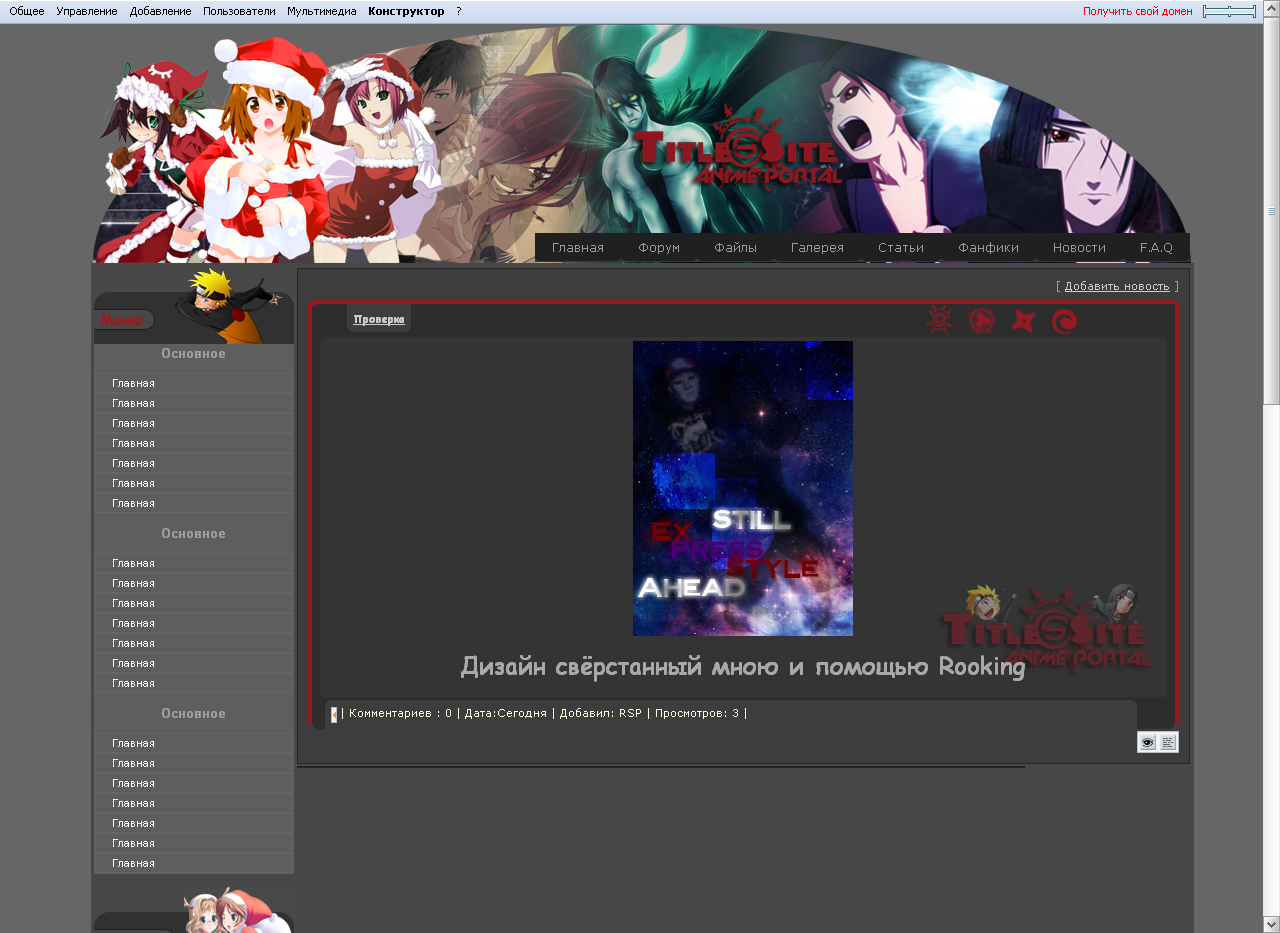This screenshot has width=1280, height=933.
Task: Click the Добавить новость link
Action: pyautogui.click(x=1117, y=286)
